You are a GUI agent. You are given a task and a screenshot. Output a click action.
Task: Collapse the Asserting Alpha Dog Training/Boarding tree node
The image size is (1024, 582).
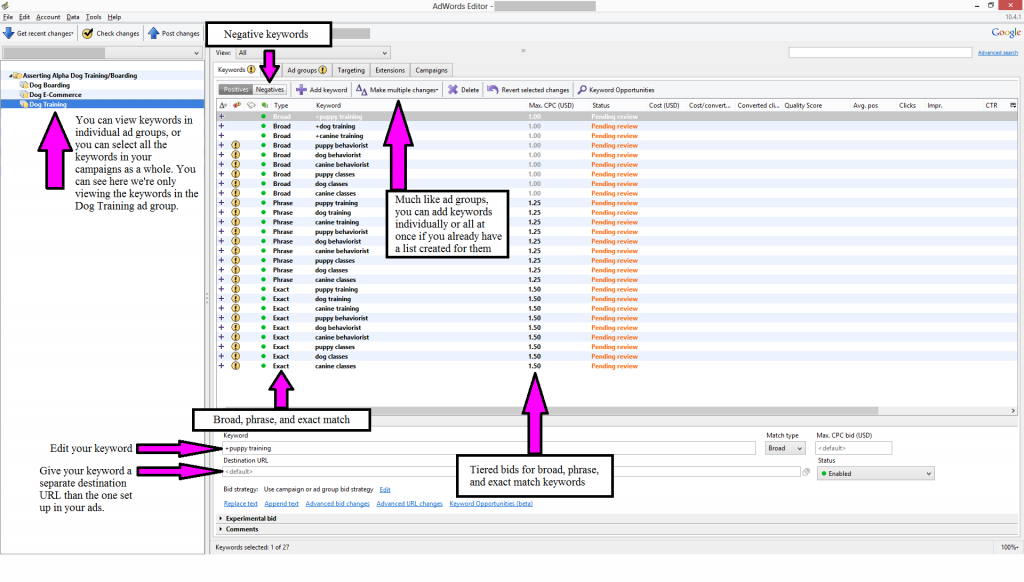tap(10, 76)
